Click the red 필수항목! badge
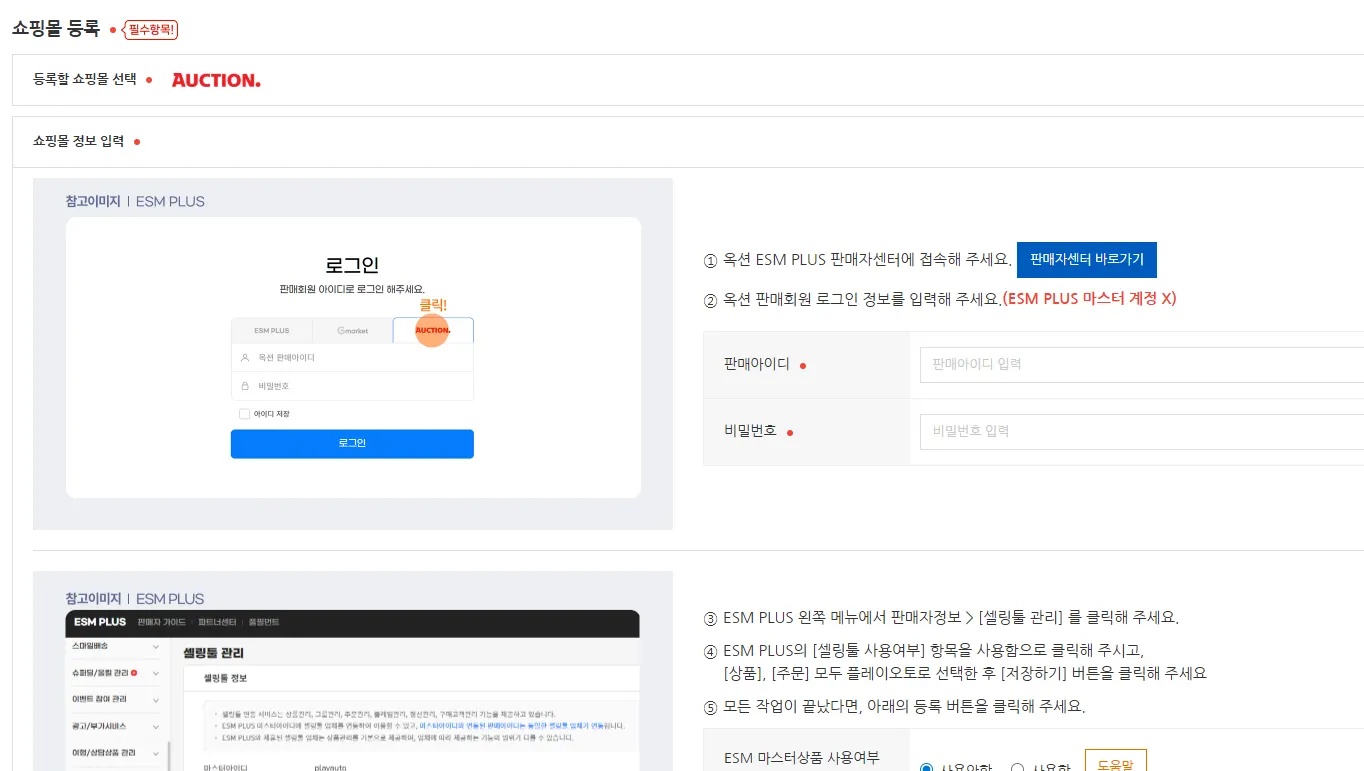Screen dimensions: 1364x771 pos(150,30)
